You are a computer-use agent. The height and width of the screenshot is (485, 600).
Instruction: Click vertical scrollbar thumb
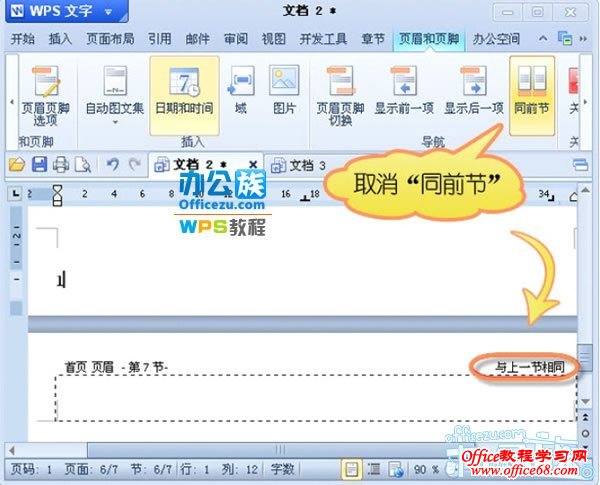coord(585,357)
